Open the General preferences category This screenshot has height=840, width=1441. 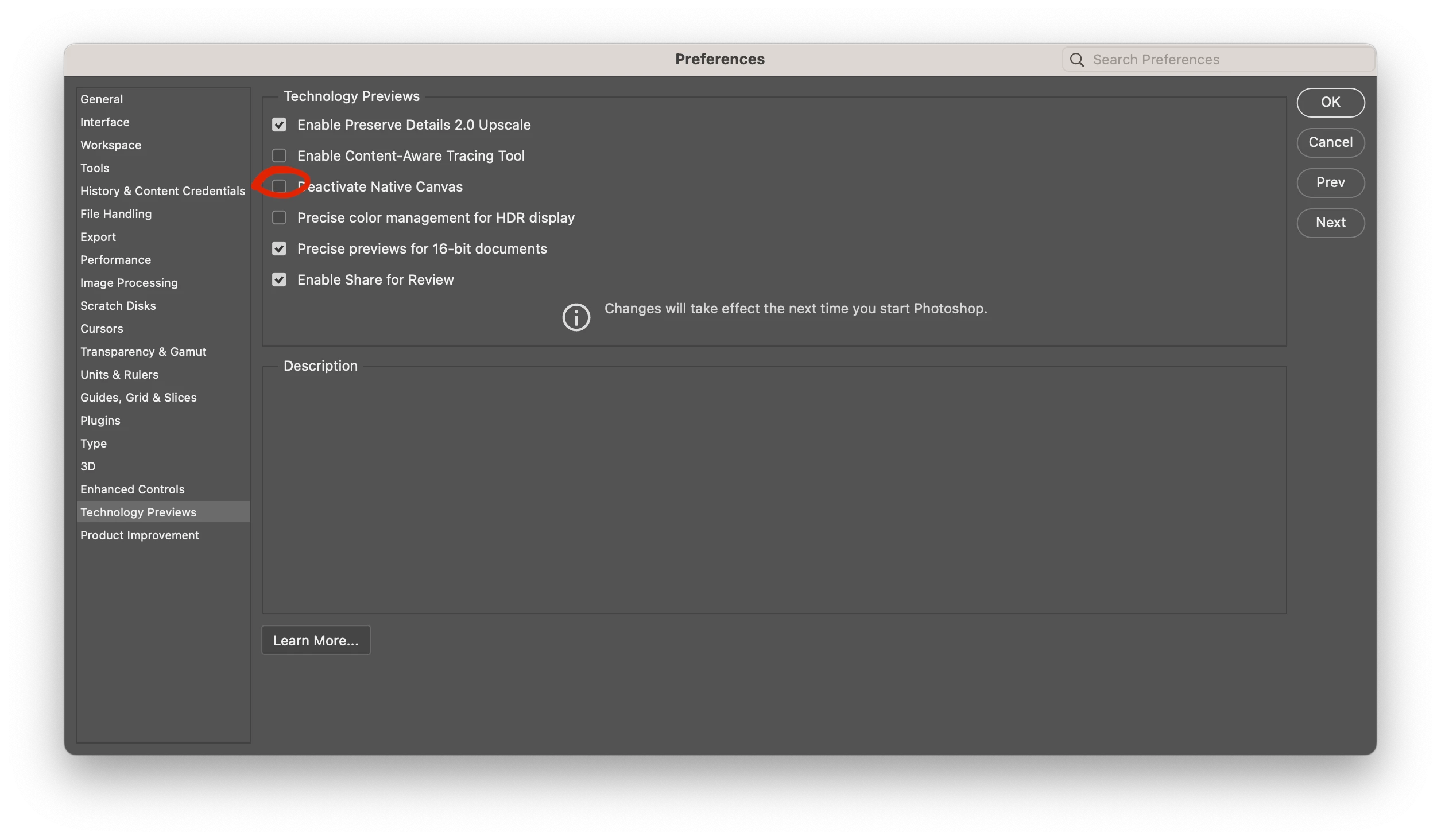(102, 99)
